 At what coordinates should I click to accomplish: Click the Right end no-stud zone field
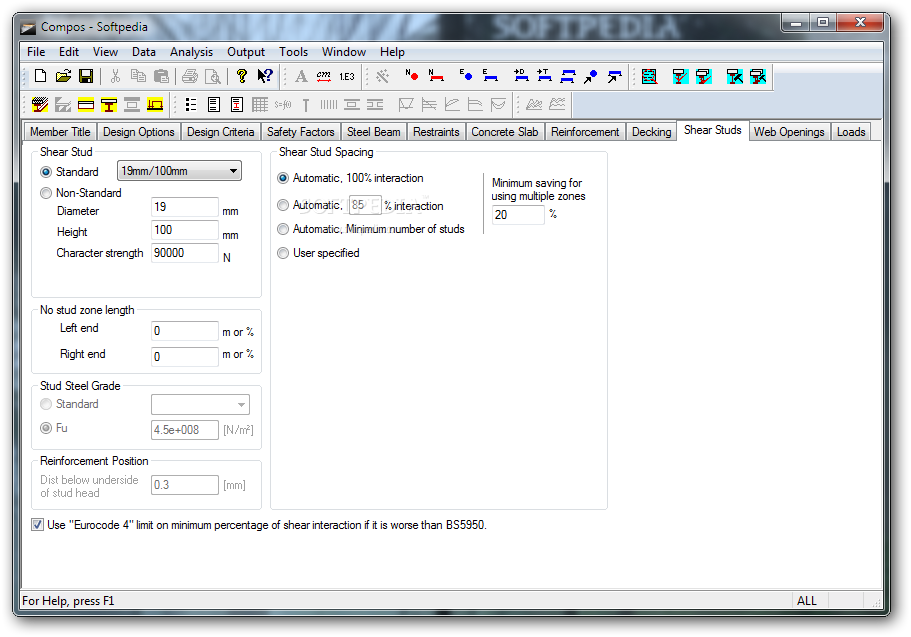(x=185, y=356)
